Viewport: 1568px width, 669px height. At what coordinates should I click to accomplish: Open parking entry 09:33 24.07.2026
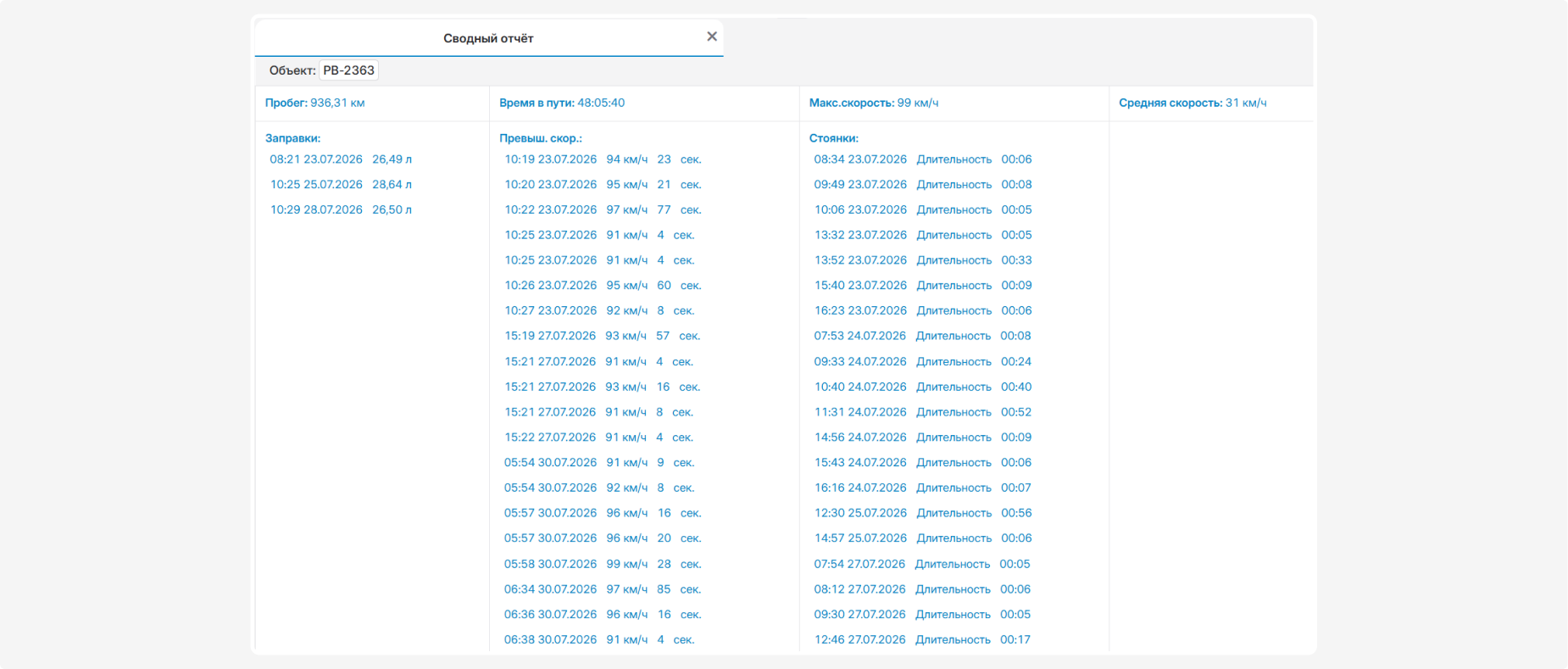pyautogui.click(x=923, y=361)
